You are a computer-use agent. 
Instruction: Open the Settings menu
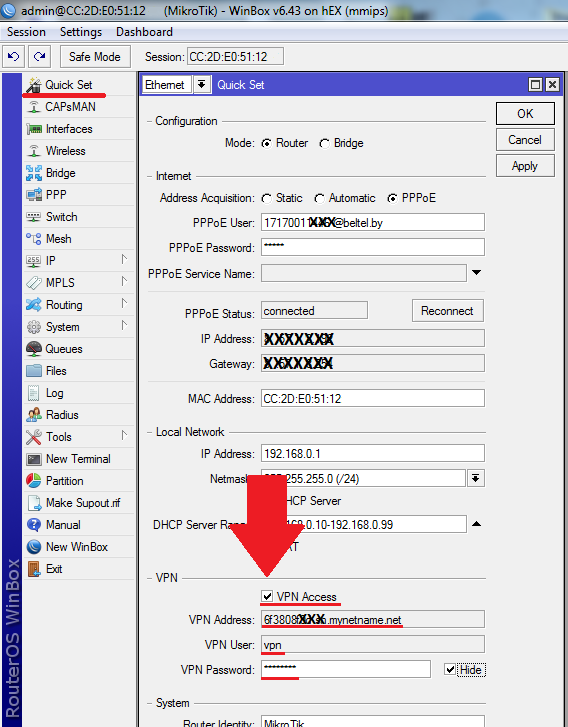[81, 32]
